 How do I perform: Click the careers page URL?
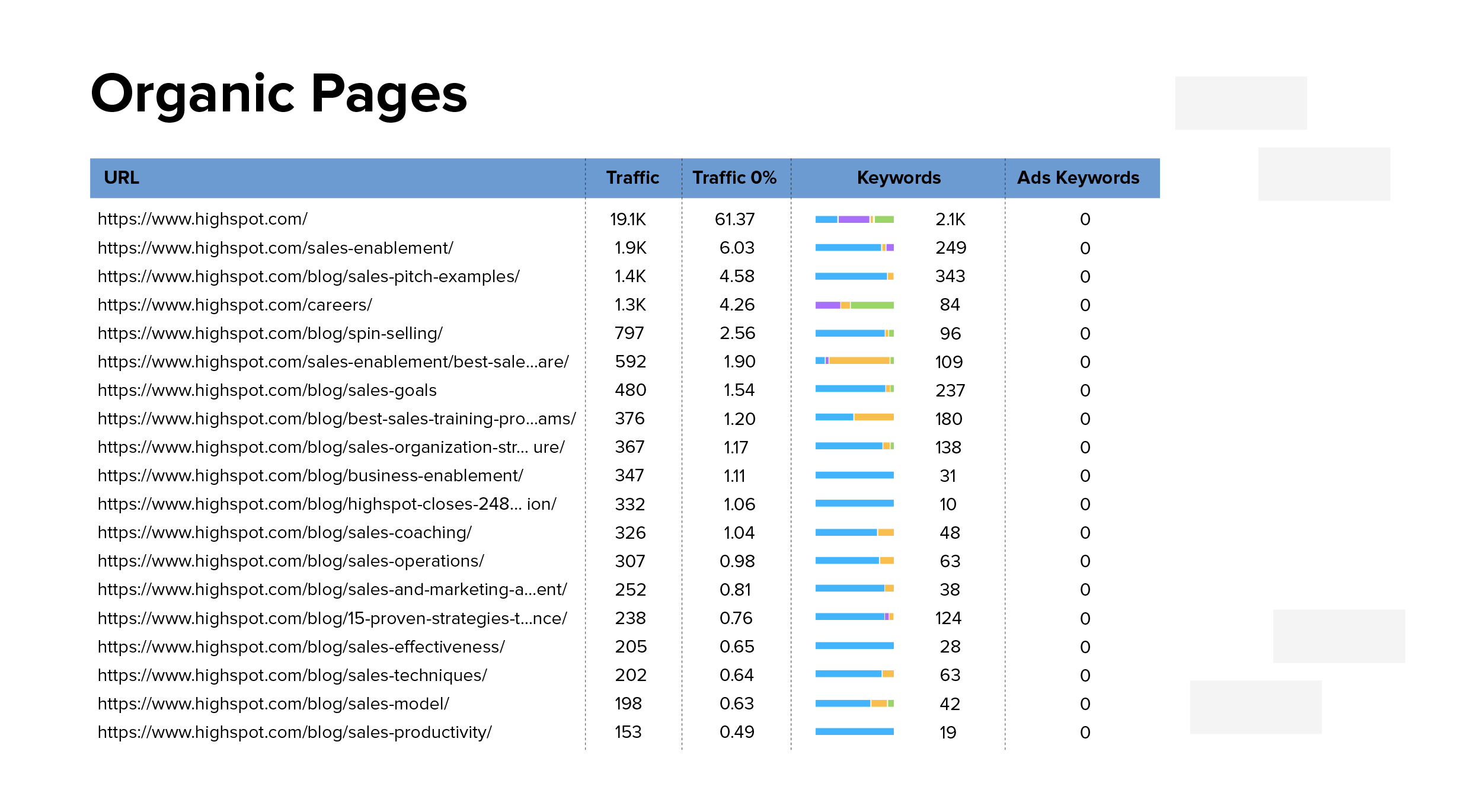[235, 305]
